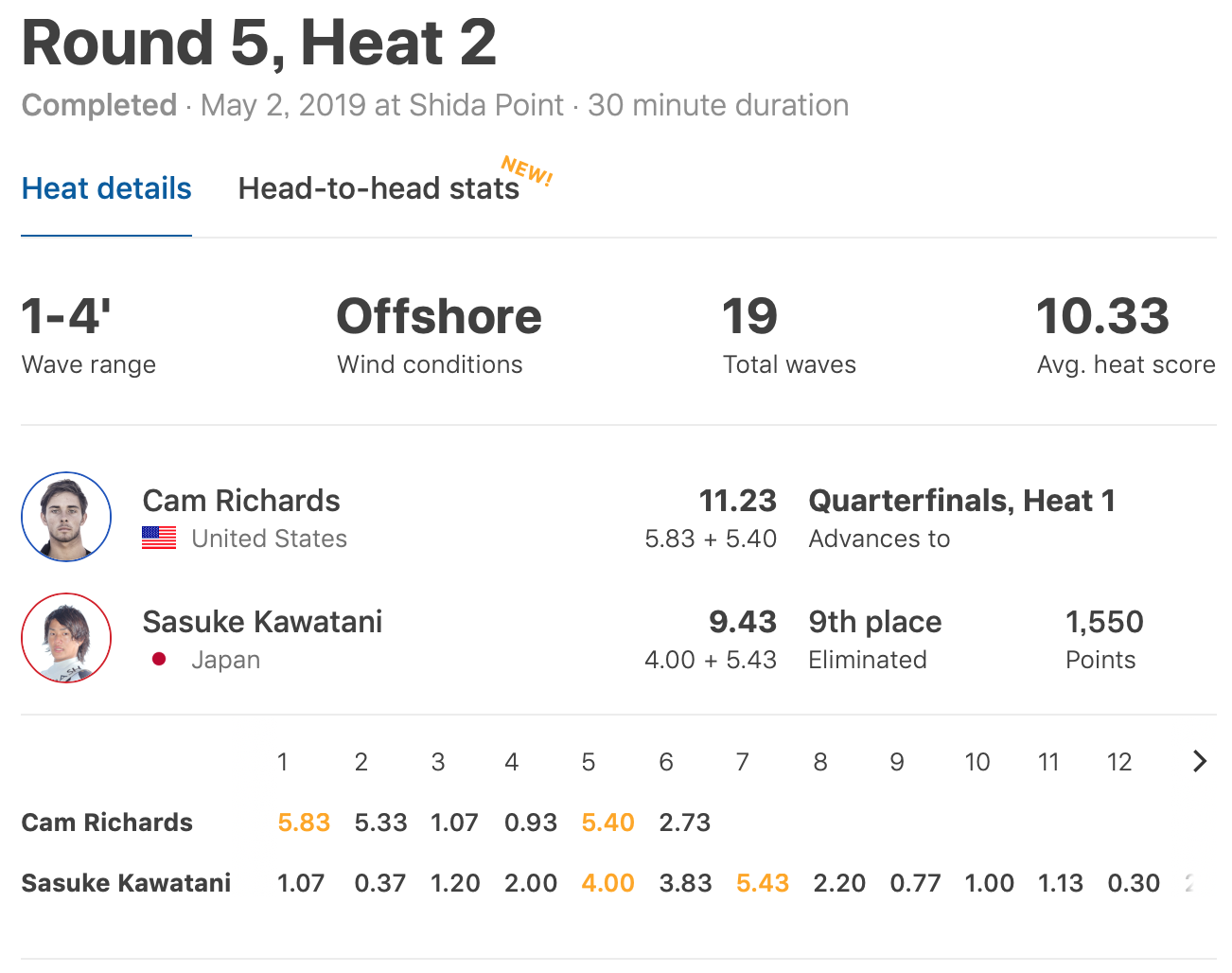Click the 1,550 Points value
The image size is (1232, 973).
coord(1104,622)
